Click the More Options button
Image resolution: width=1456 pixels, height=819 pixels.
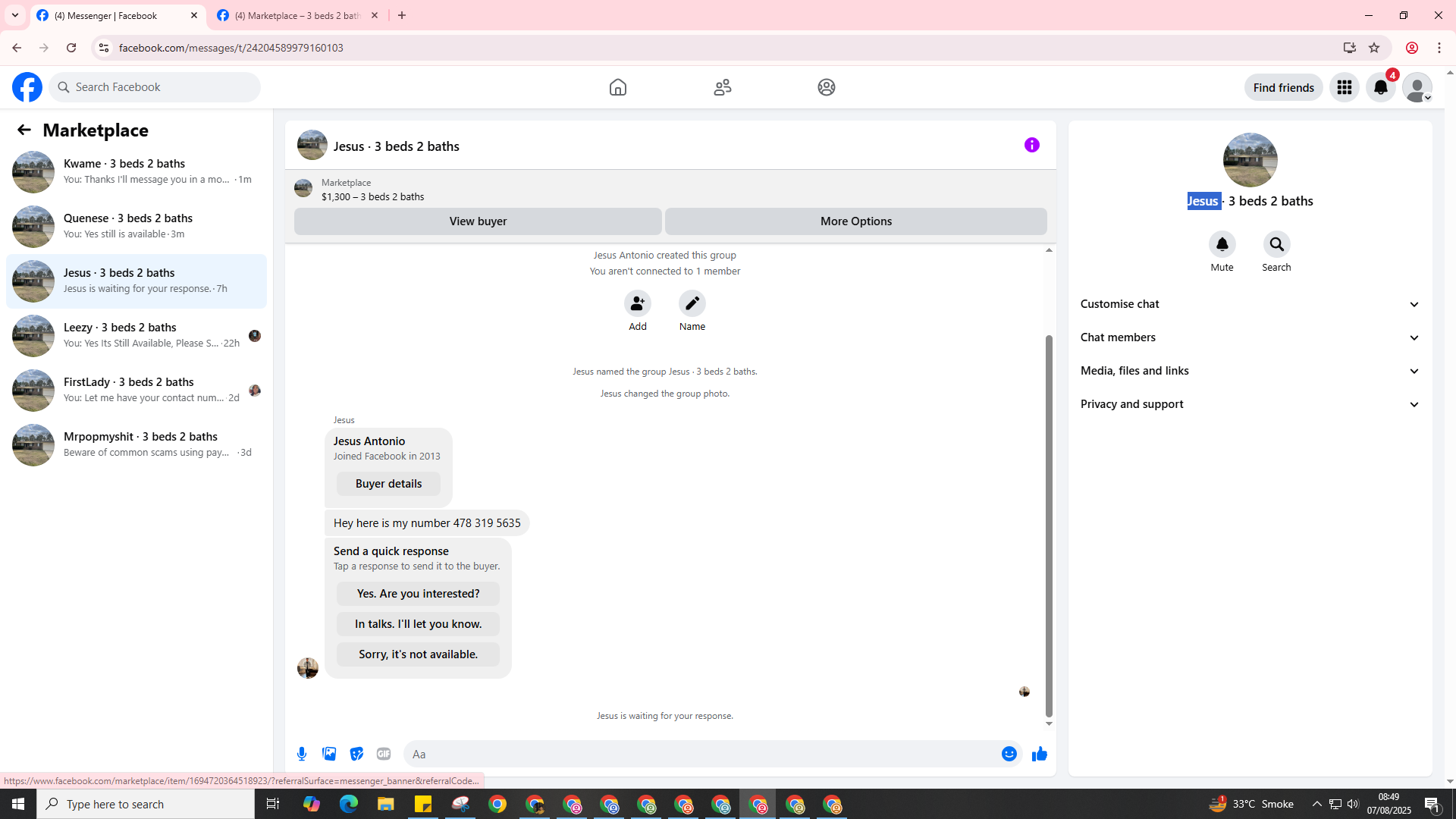click(x=856, y=221)
